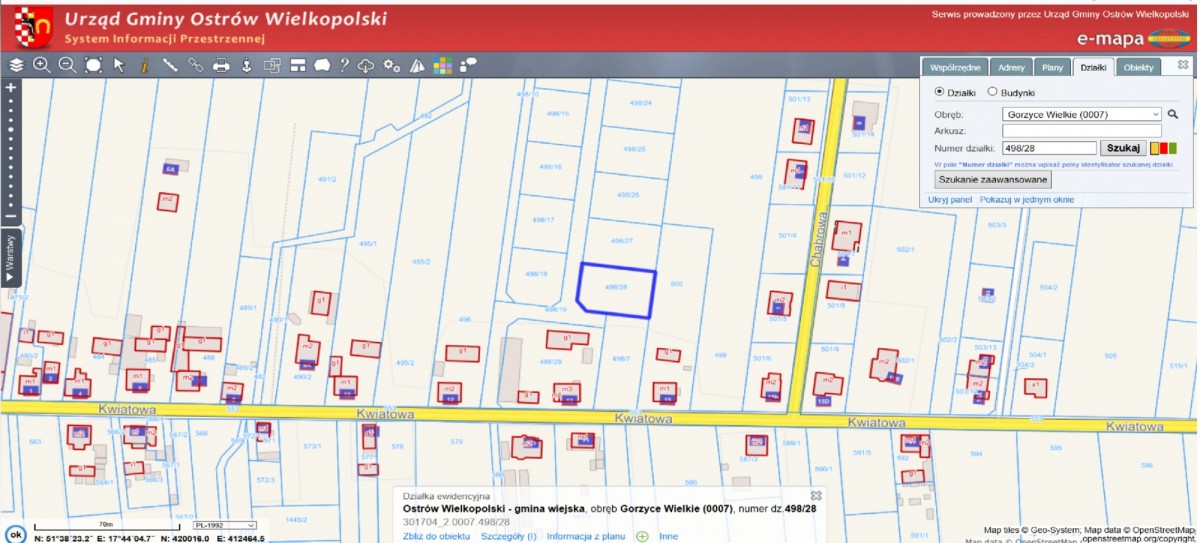The height and width of the screenshot is (543, 1200).
Task: Open the settings gears icon
Action: (x=392, y=65)
